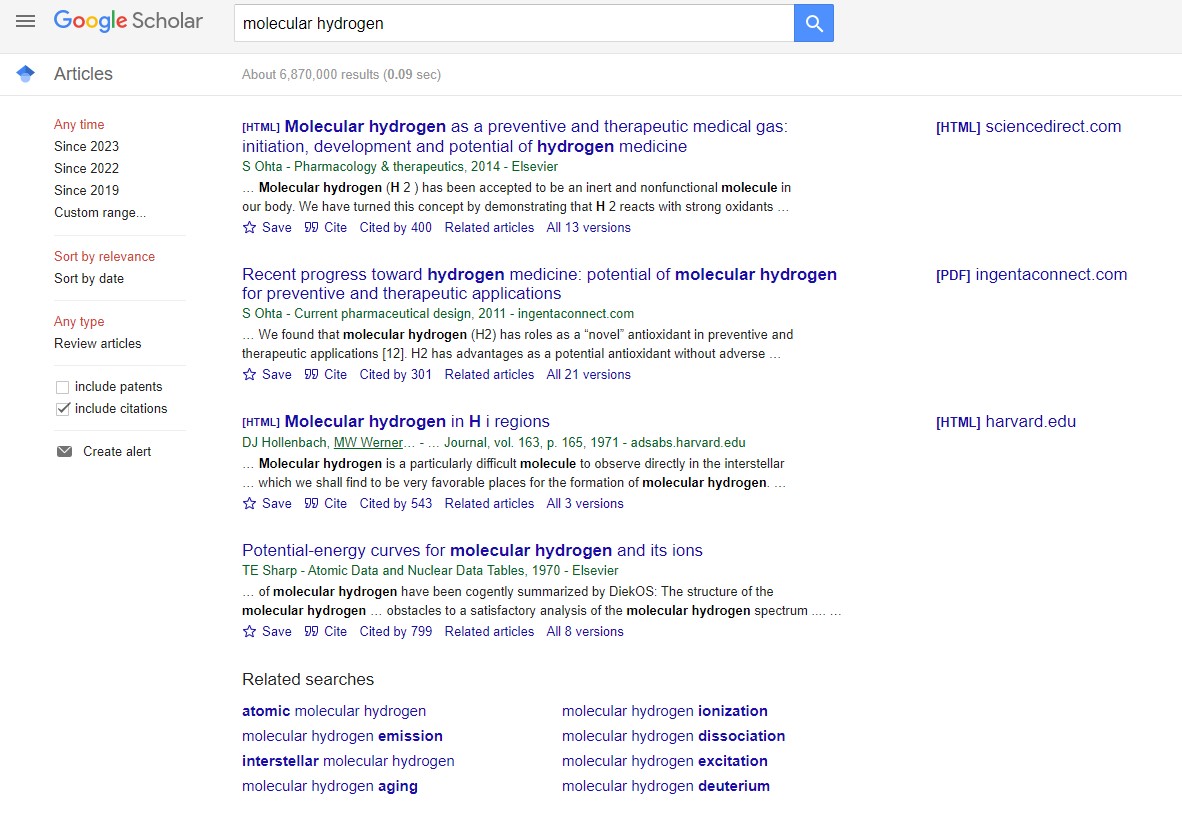
Task: Open 'Potential-energy curves for molecular hydrogen' article
Action: click(472, 550)
